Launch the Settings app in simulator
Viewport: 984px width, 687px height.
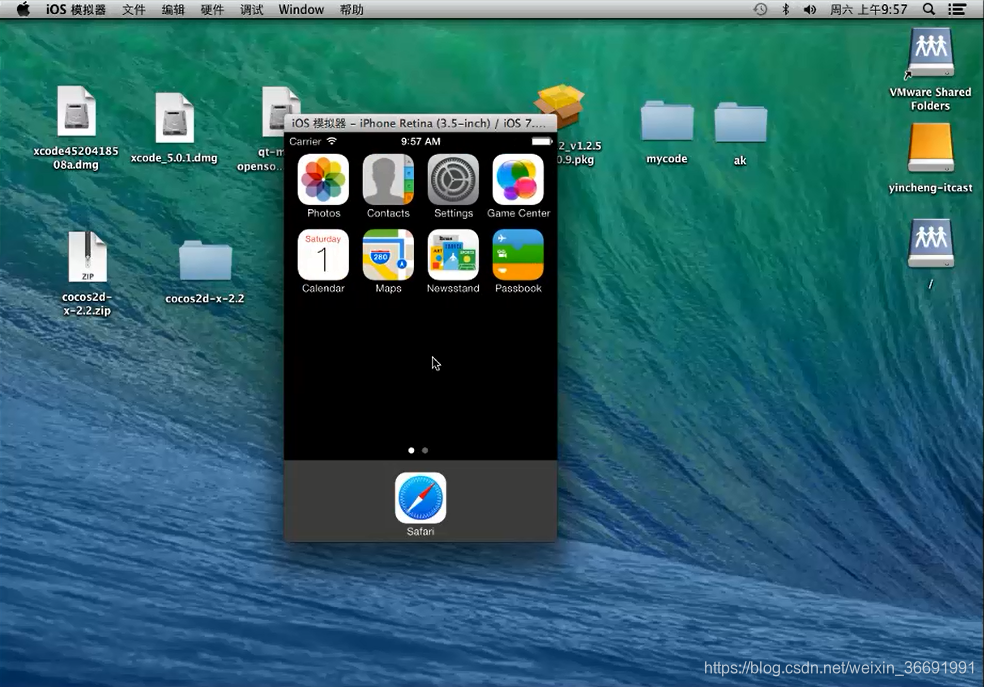[x=453, y=180]
